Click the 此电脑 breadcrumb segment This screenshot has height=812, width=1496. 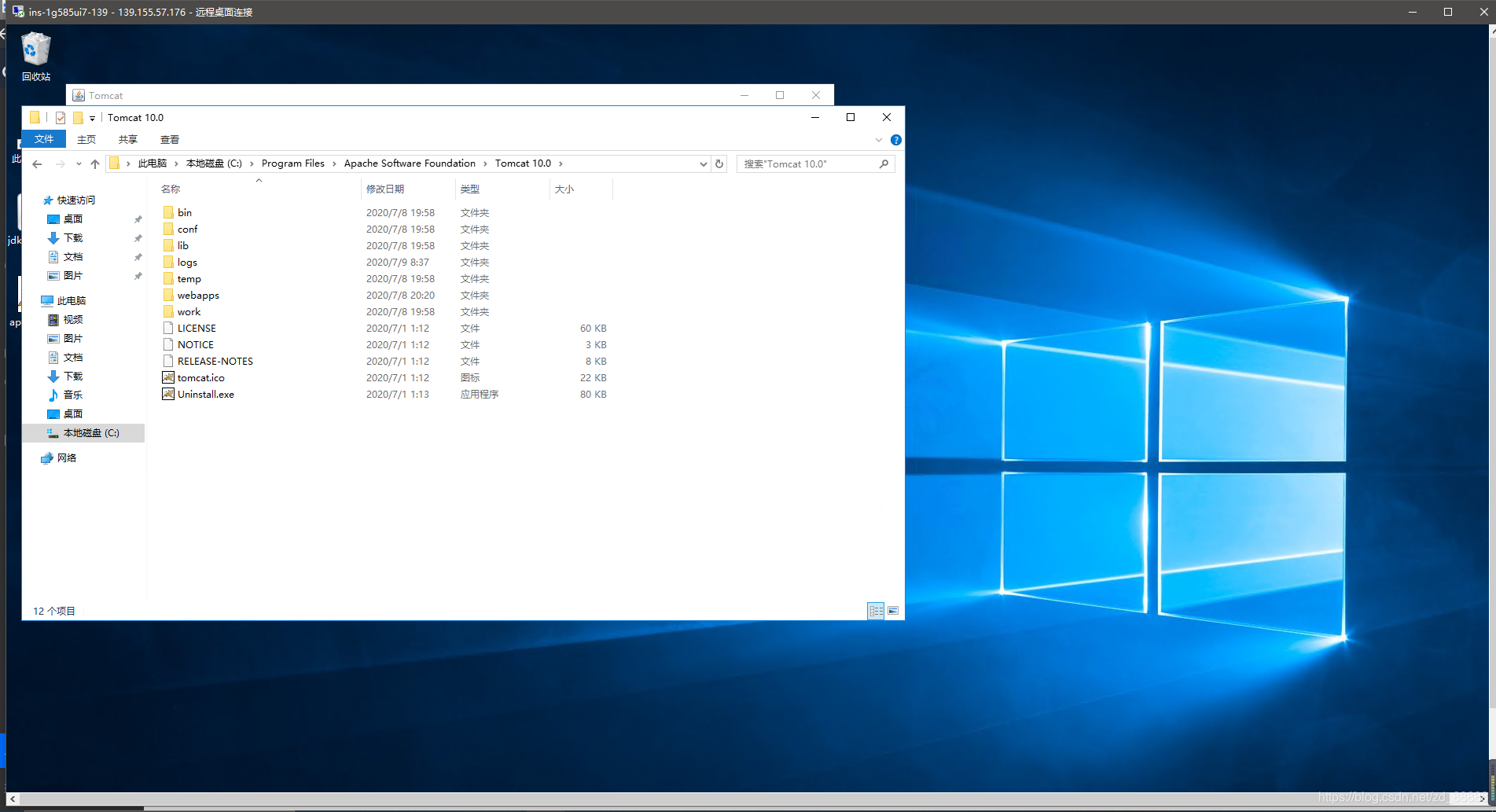tap(153, 164)
